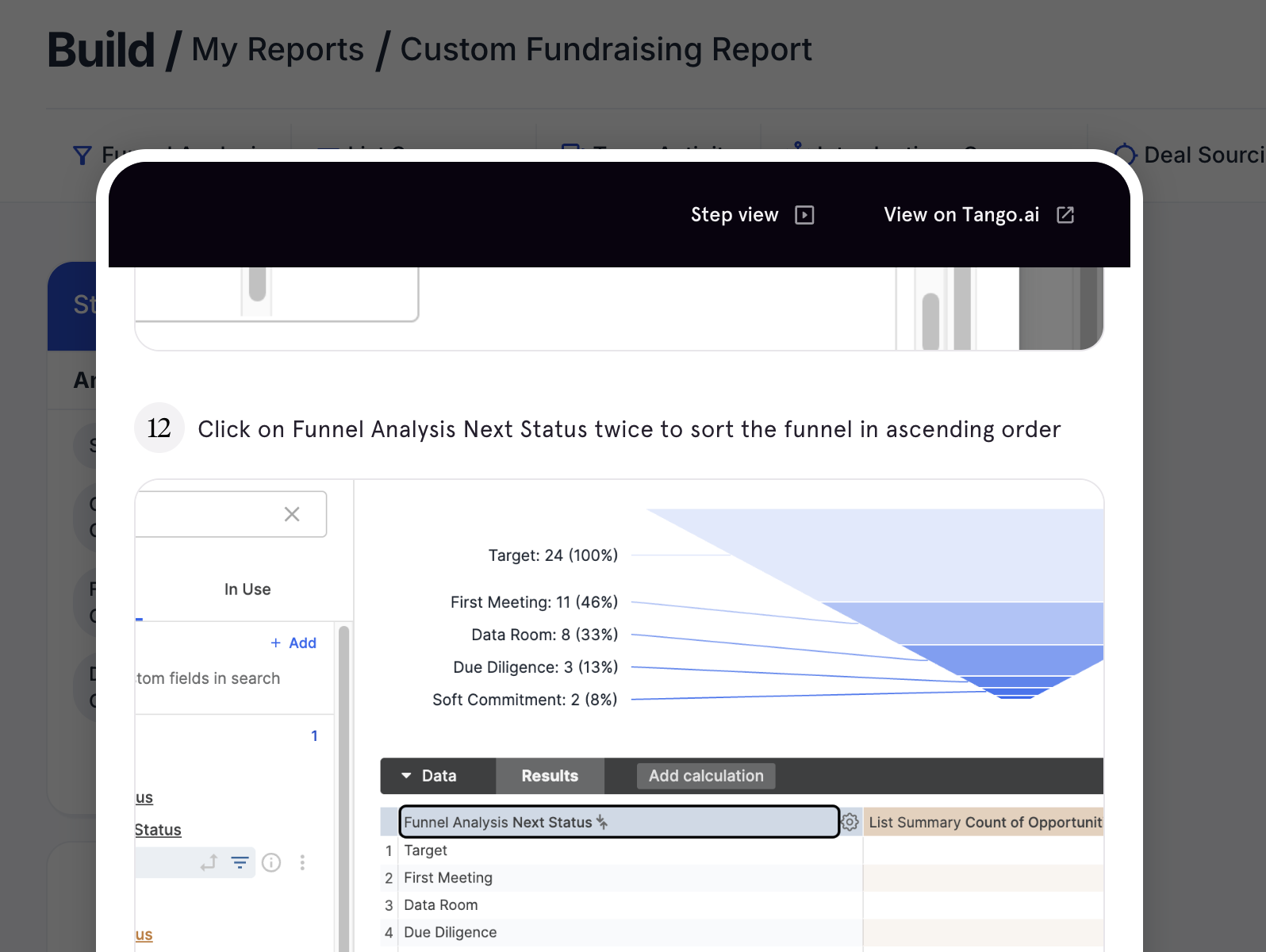The width and height of the screenshot is (1266, 952).
Task: Click the Funnel Analysis Next Status column header
Action: [x=619, y=822]
